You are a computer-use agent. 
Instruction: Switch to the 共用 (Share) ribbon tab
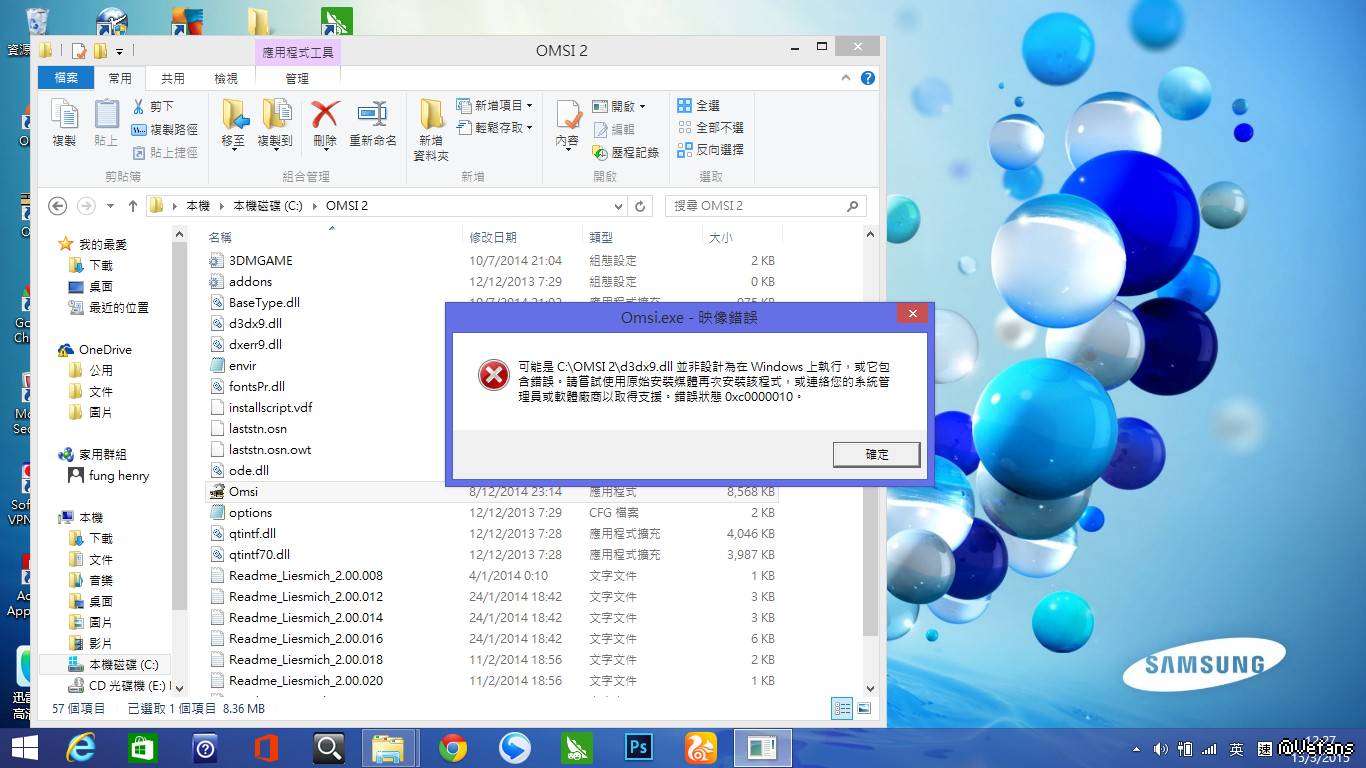tap(173, 78)
